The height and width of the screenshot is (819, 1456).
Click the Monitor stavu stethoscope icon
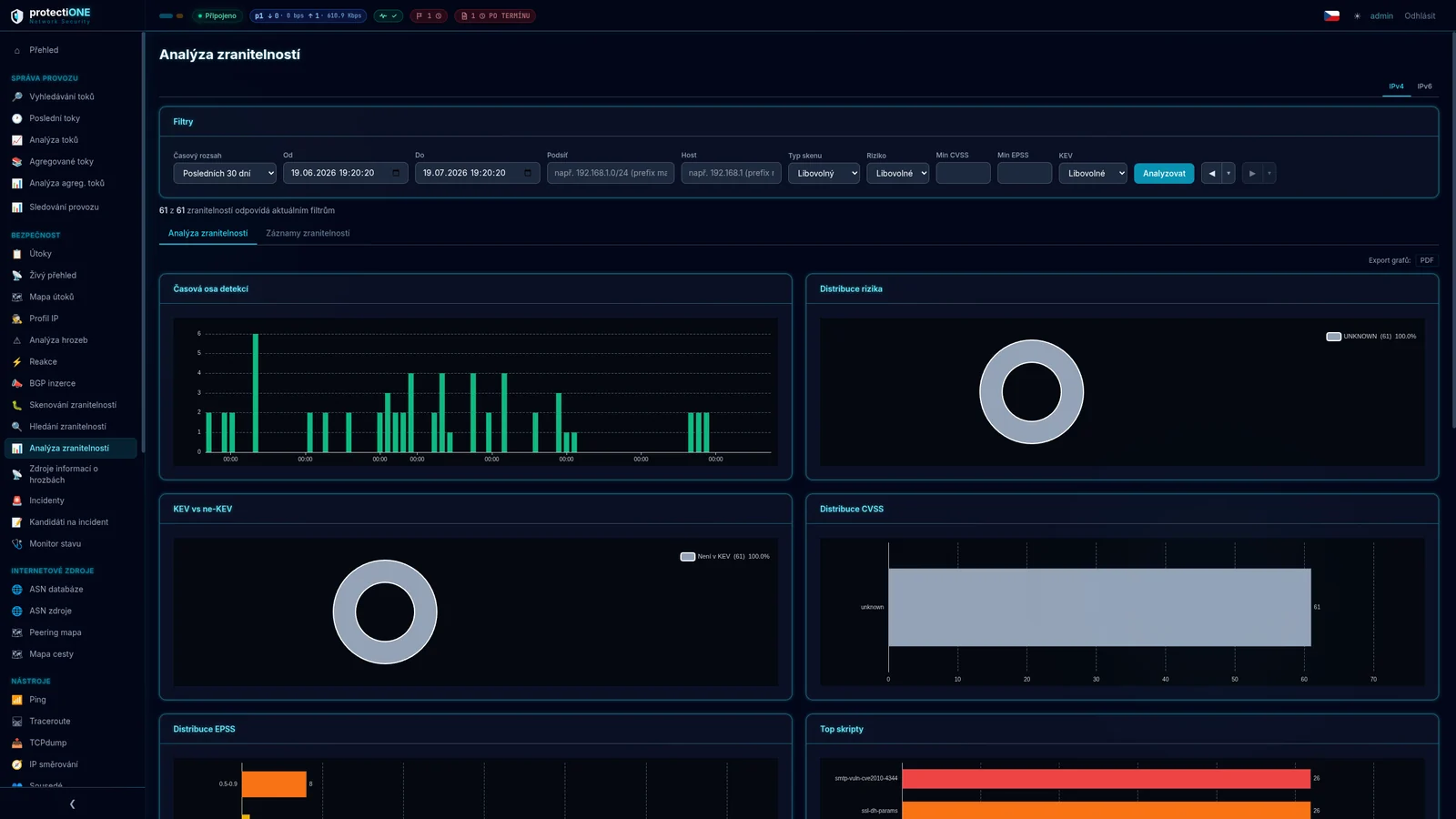[16, 544]
